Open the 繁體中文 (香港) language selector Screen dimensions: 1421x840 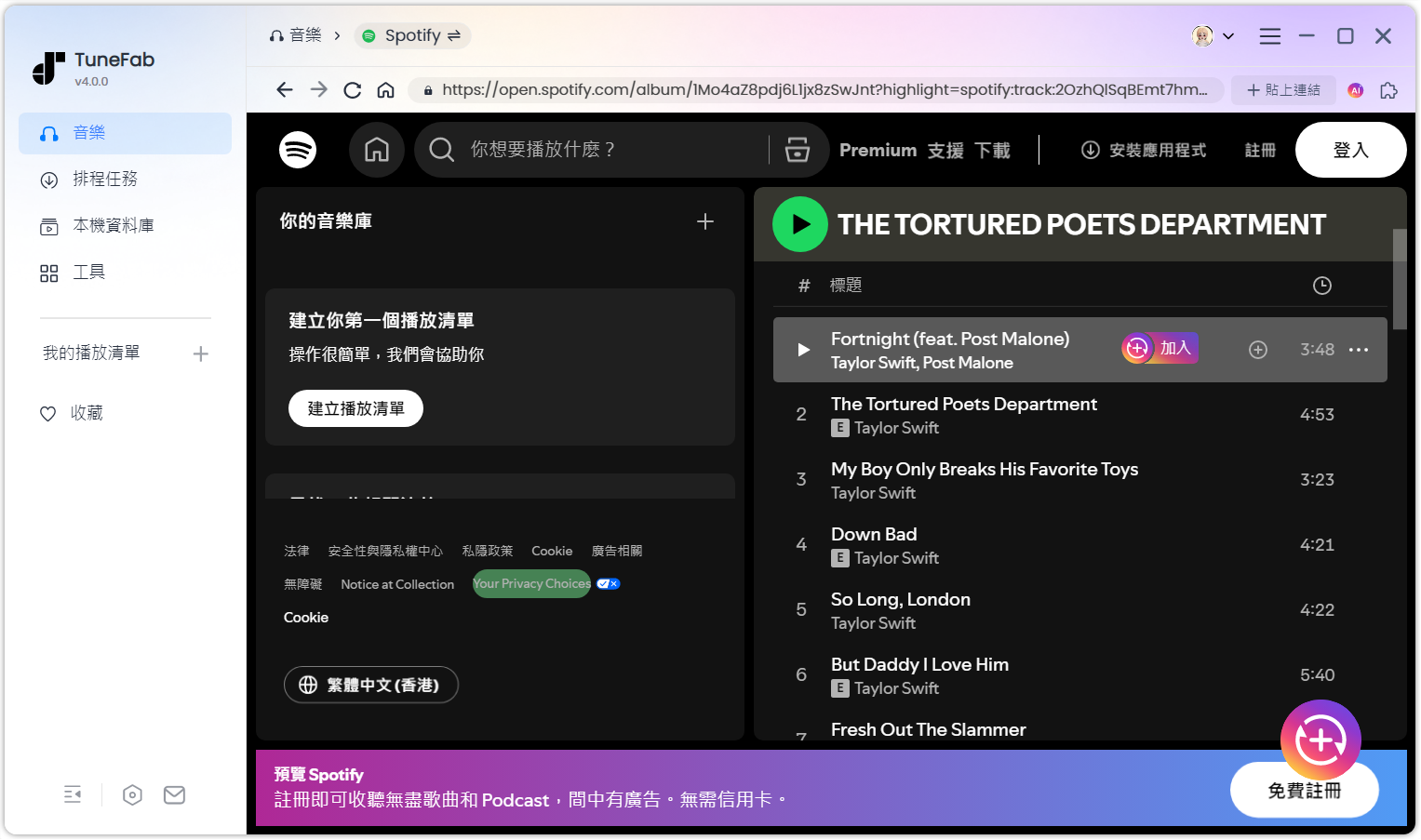[370, 685]
